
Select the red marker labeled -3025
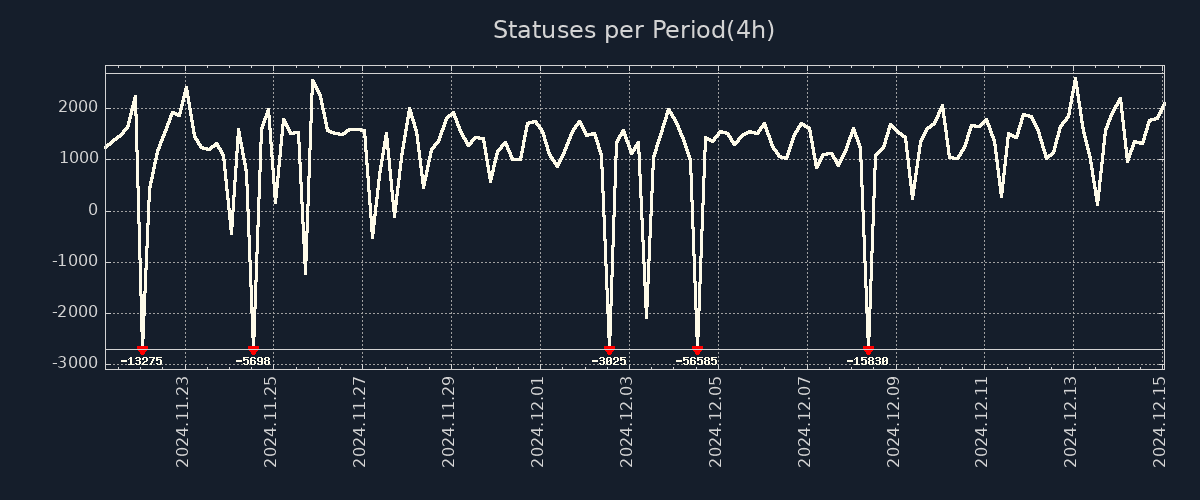click(610, 350)
